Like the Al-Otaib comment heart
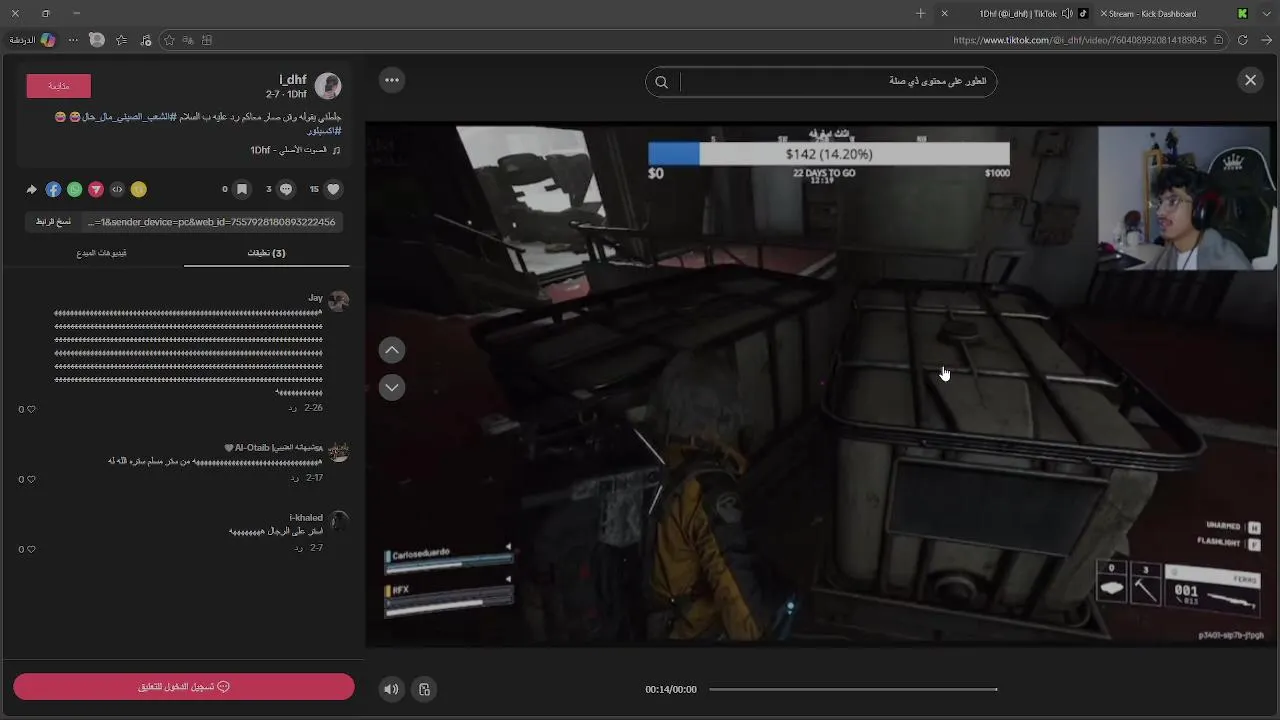1280x720 pixels. pyautogui.click(x=31, y=479)
